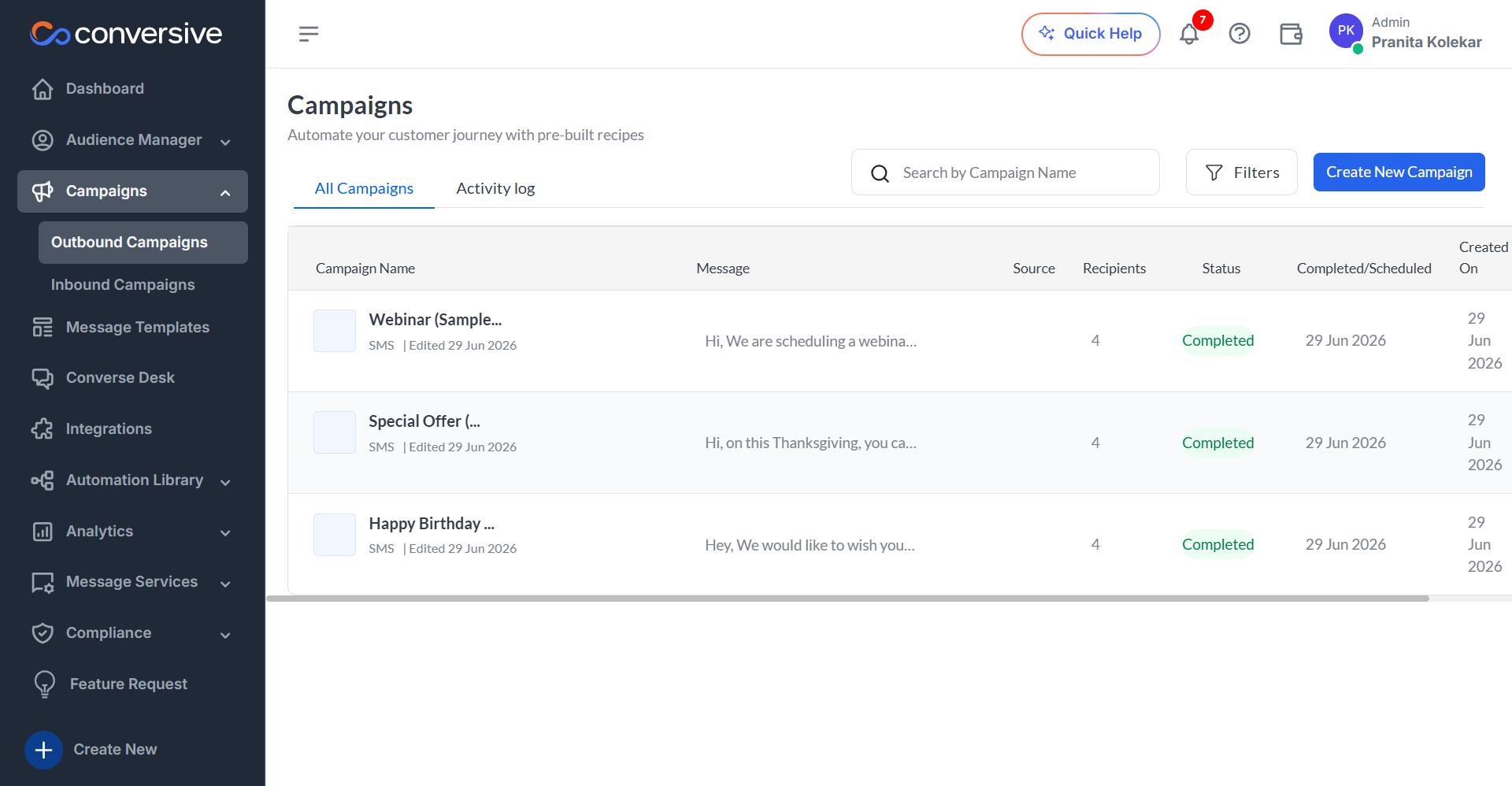This screenshot has width=1512, height=786.
Task: Click the Happy Birthday campaign thumbnail
Action: [335, 535]
